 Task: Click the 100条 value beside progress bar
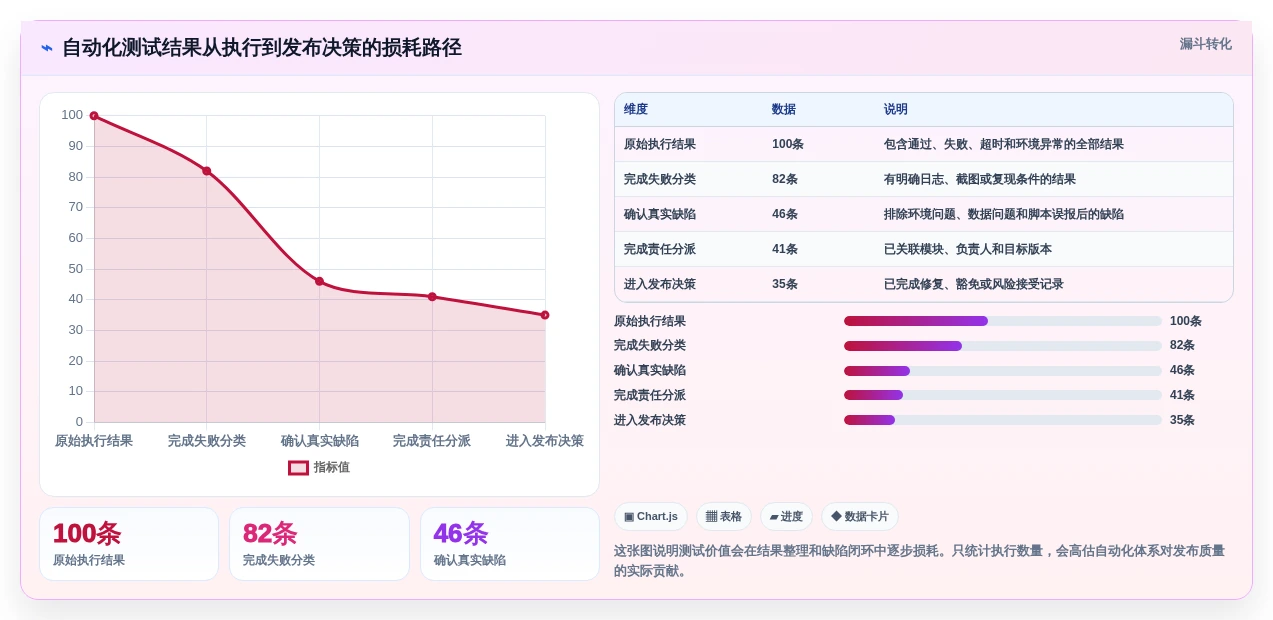[x=1186, y=321]
